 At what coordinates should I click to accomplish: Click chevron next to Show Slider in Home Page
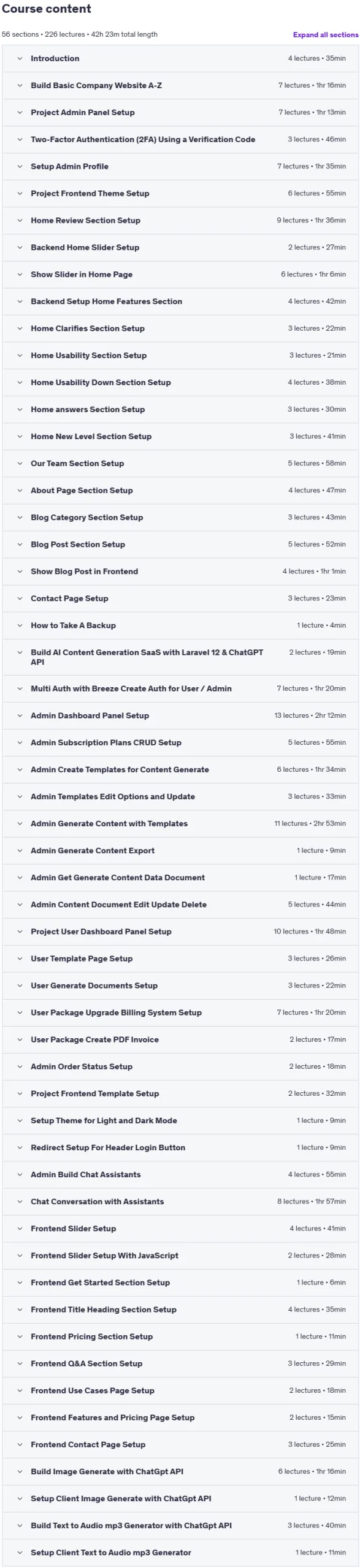click(x=20, y=274)
